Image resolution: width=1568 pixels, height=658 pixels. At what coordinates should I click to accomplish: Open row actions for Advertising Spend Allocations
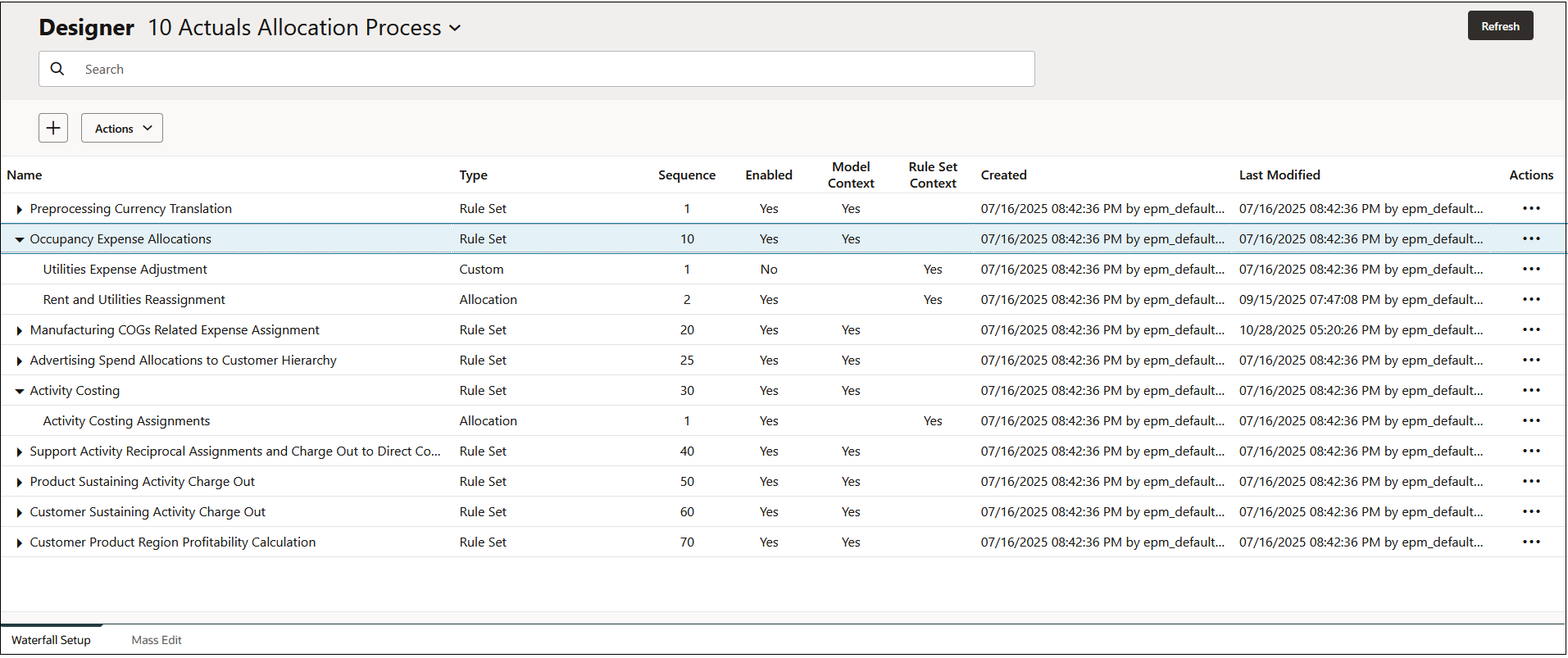[1531, 360]
